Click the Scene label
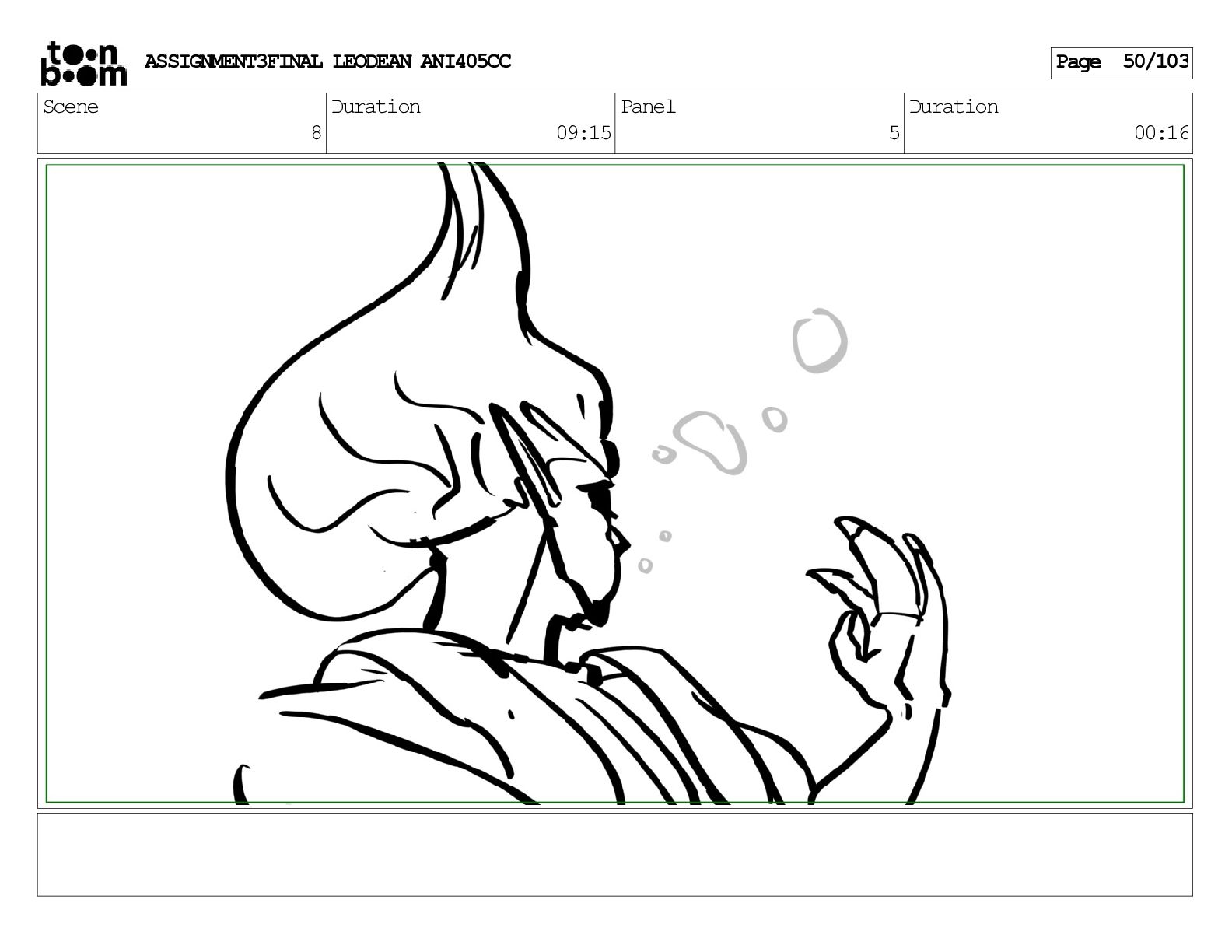 71,107
